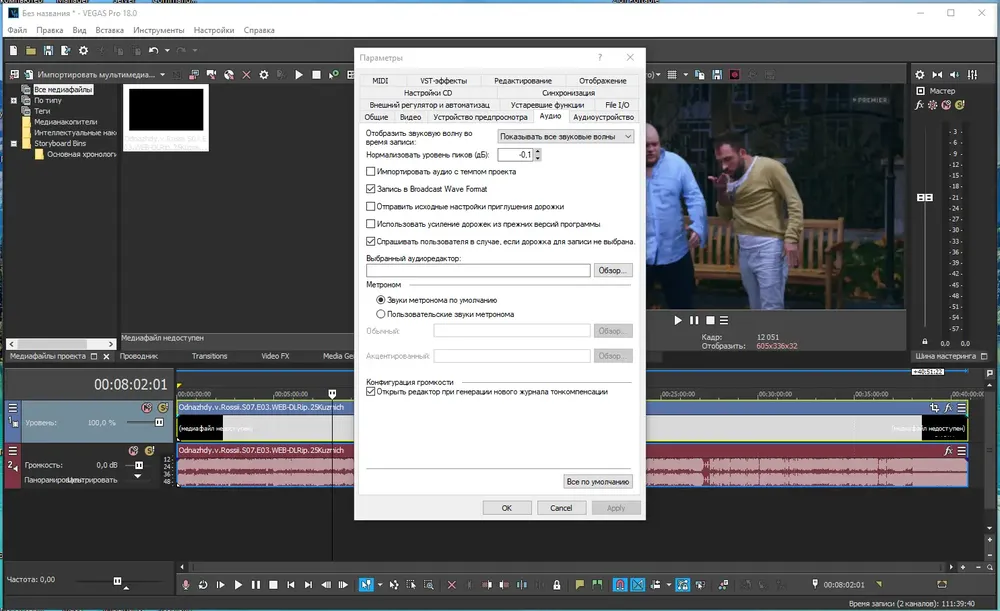Toggle loop playback in transport bar

203,584
